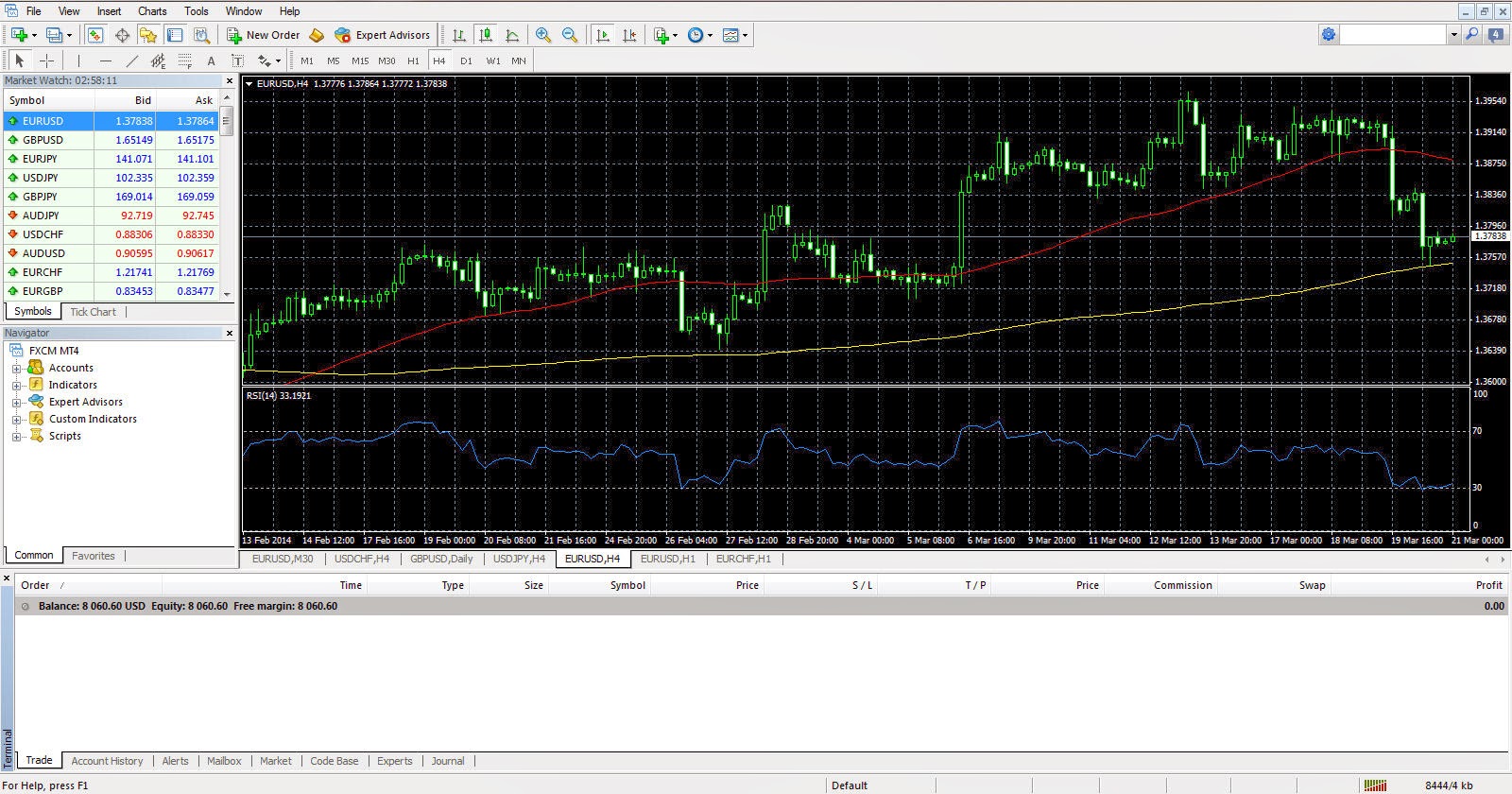Open the add Indicators icon
Screen dimensions: 1512x794
[661, 35]
